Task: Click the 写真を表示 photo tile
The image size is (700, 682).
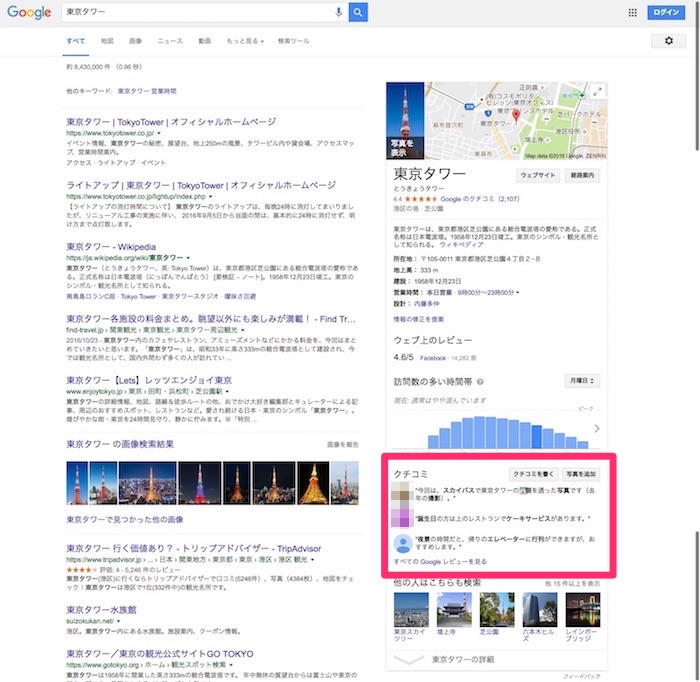Action: 405,121
